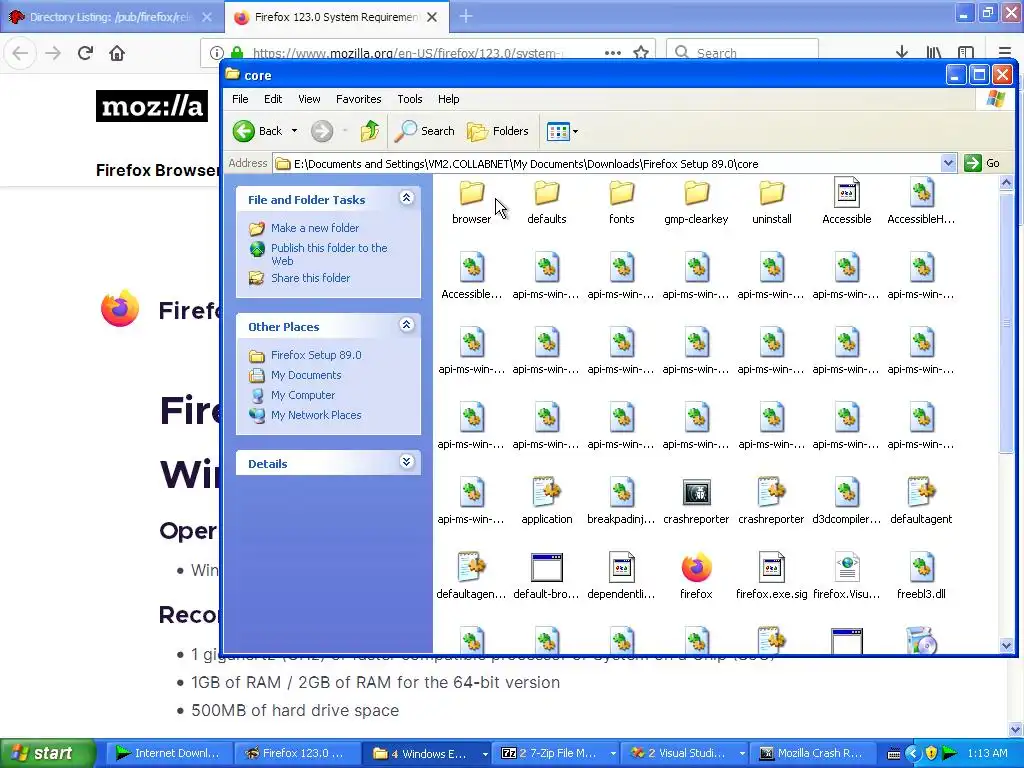The image size is (1024, 768).
Task: Select the crashreporter executable icon
Action: tap(696, 492)
